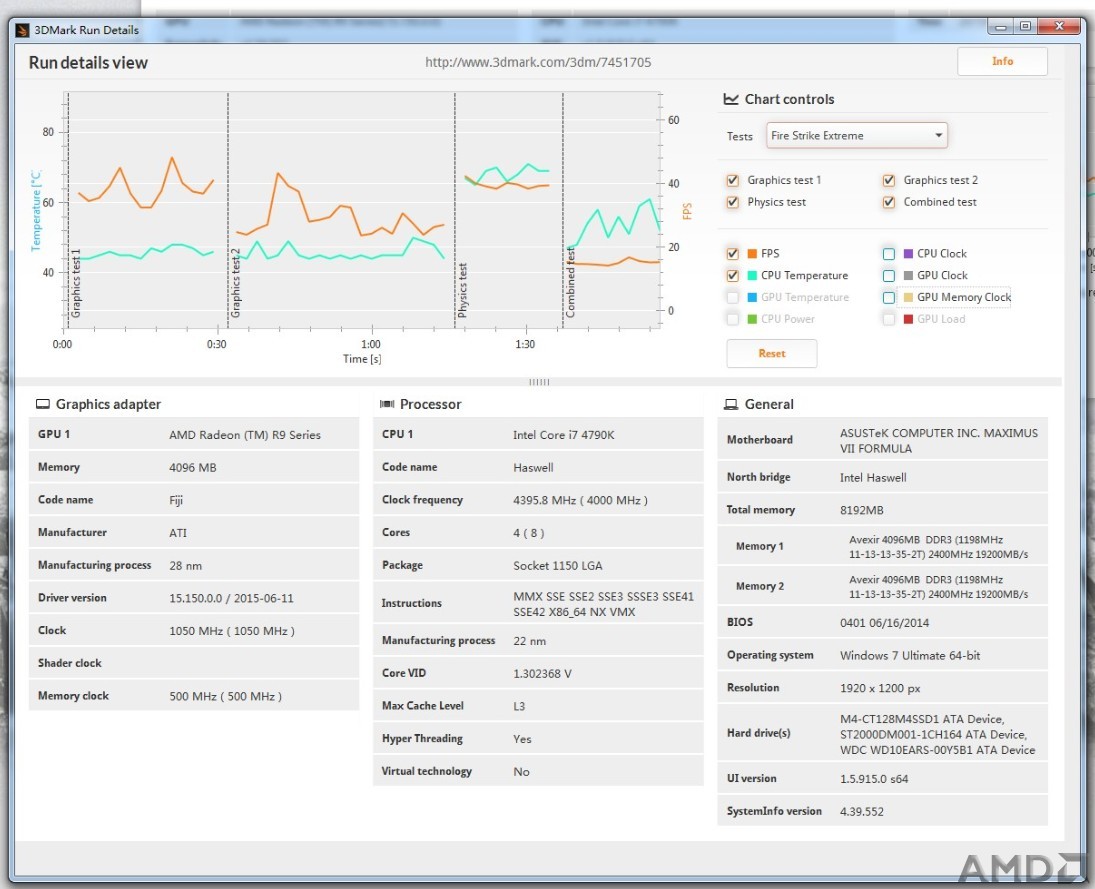The height and width of the screenshot is (889, 1095).
Task: Click SystemInfo version value '4.39.552'
Action: tap(862, 811)
